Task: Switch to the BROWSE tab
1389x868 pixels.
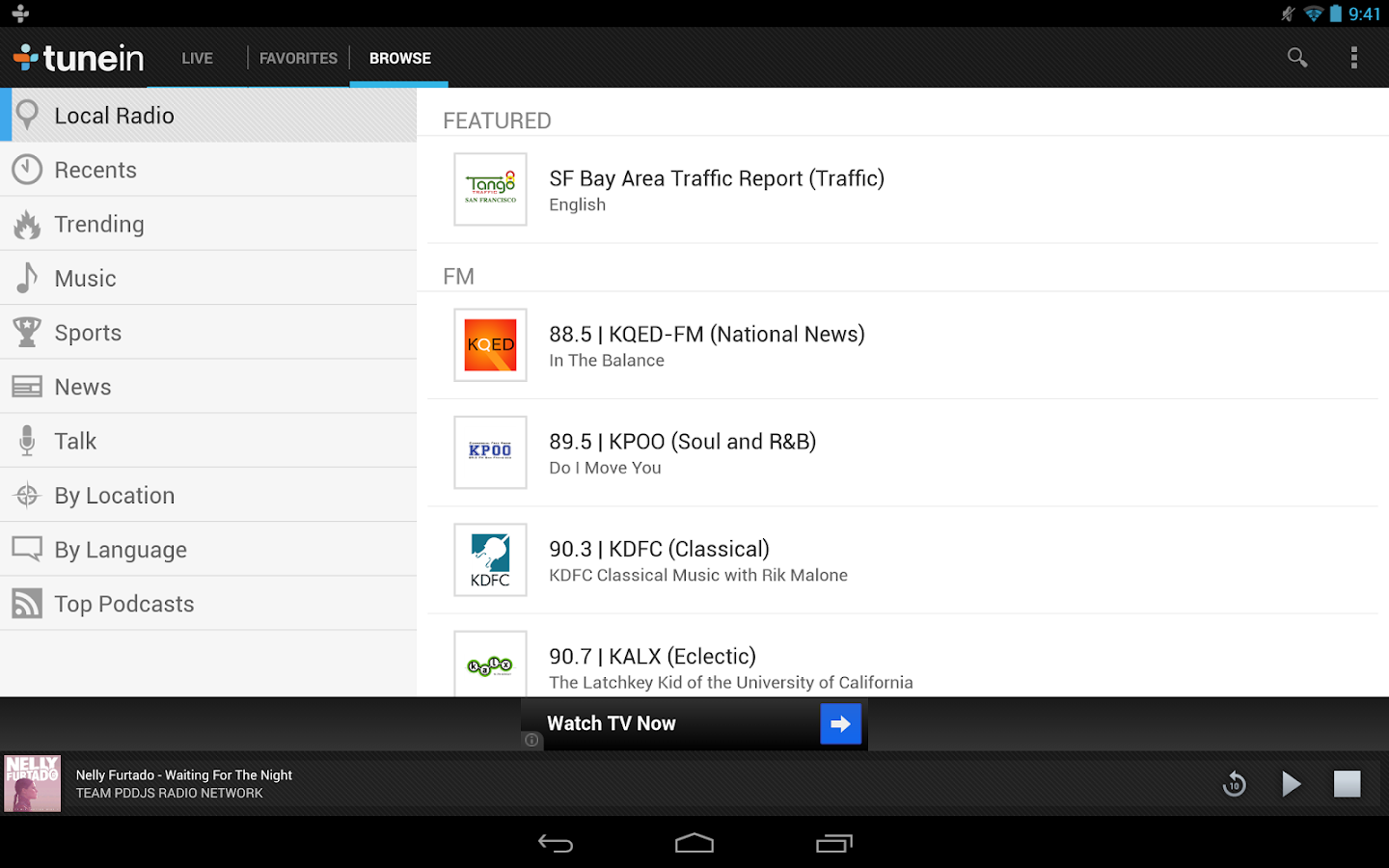Action: (x=400, y=58)
